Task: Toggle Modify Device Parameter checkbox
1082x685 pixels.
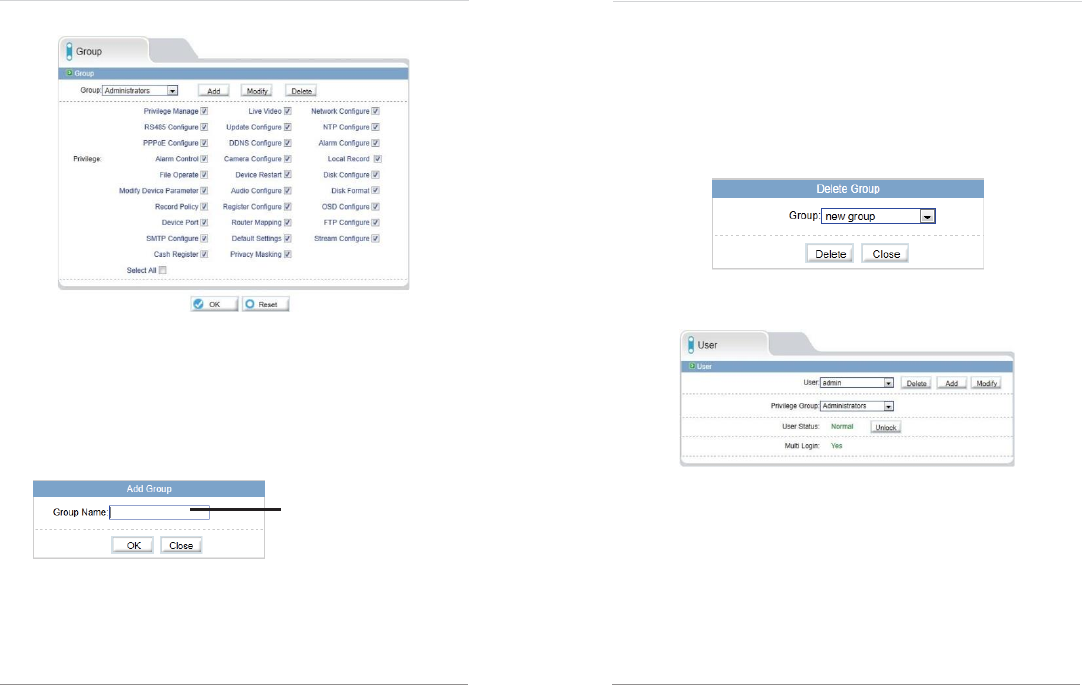Action: click(x=204, y=190)
